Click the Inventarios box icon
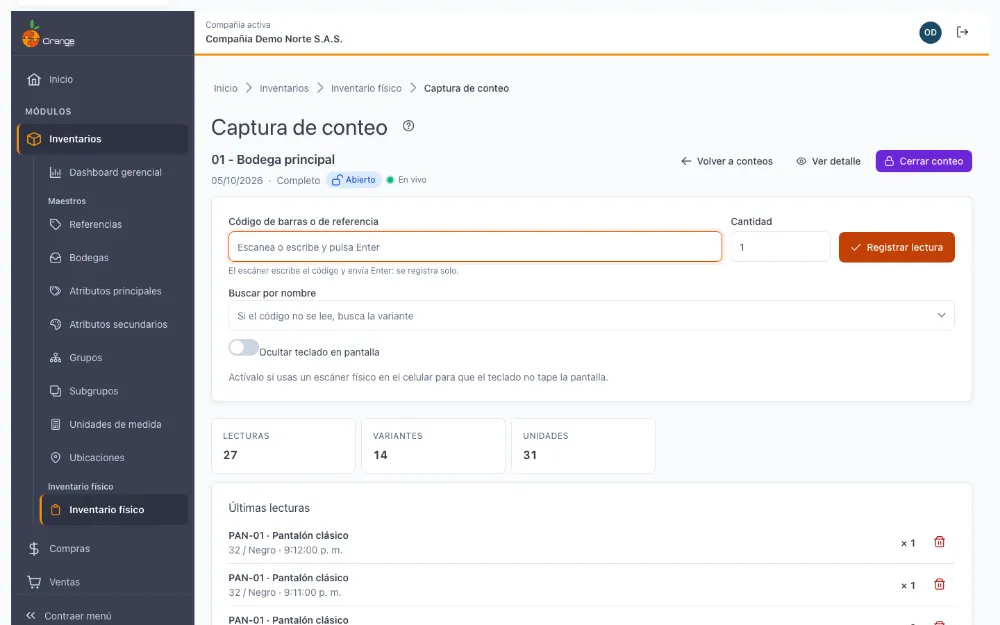 click(34, 139)
